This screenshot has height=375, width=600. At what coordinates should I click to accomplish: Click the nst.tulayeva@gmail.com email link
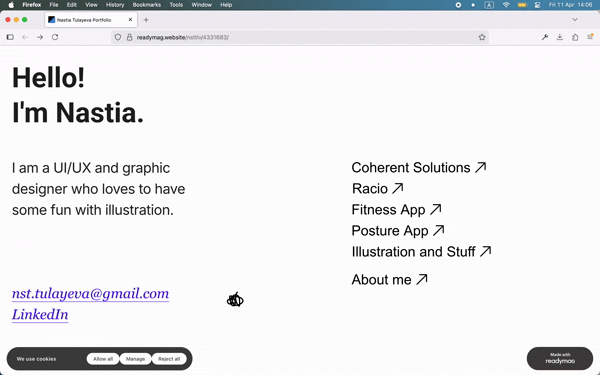point(90,294)
